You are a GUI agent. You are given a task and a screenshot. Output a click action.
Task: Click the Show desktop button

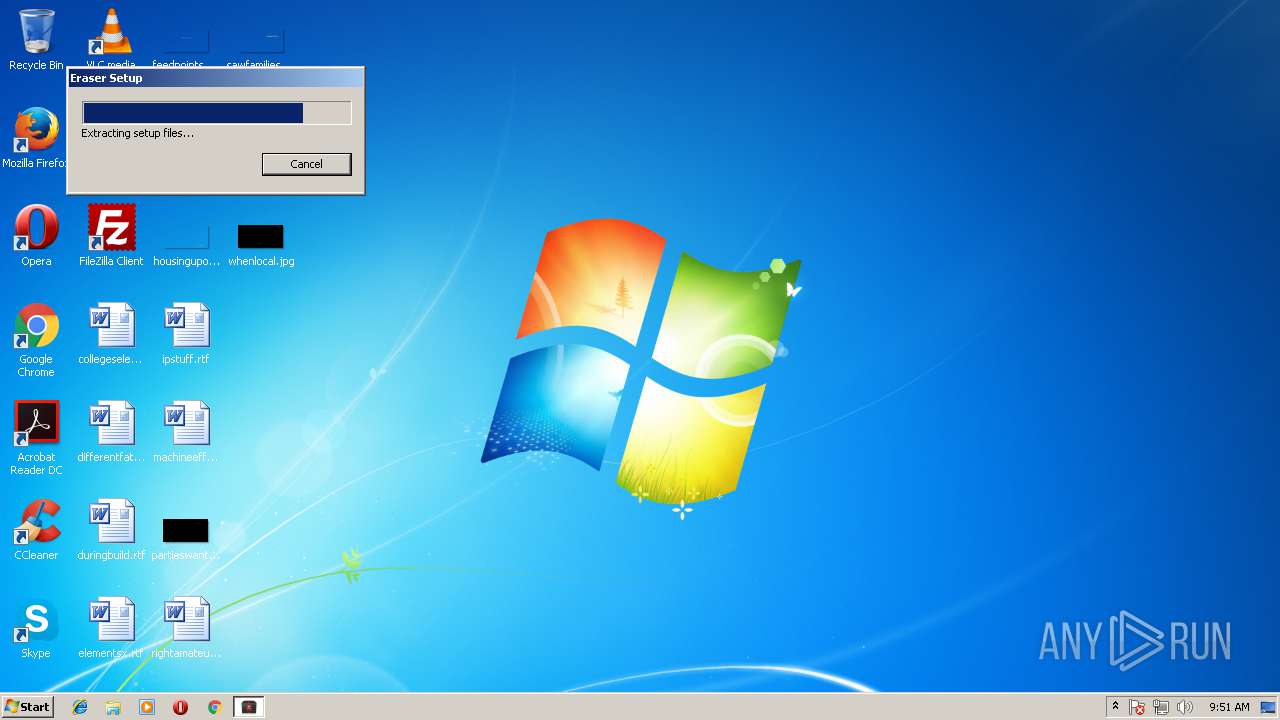tap(1270, 707)
